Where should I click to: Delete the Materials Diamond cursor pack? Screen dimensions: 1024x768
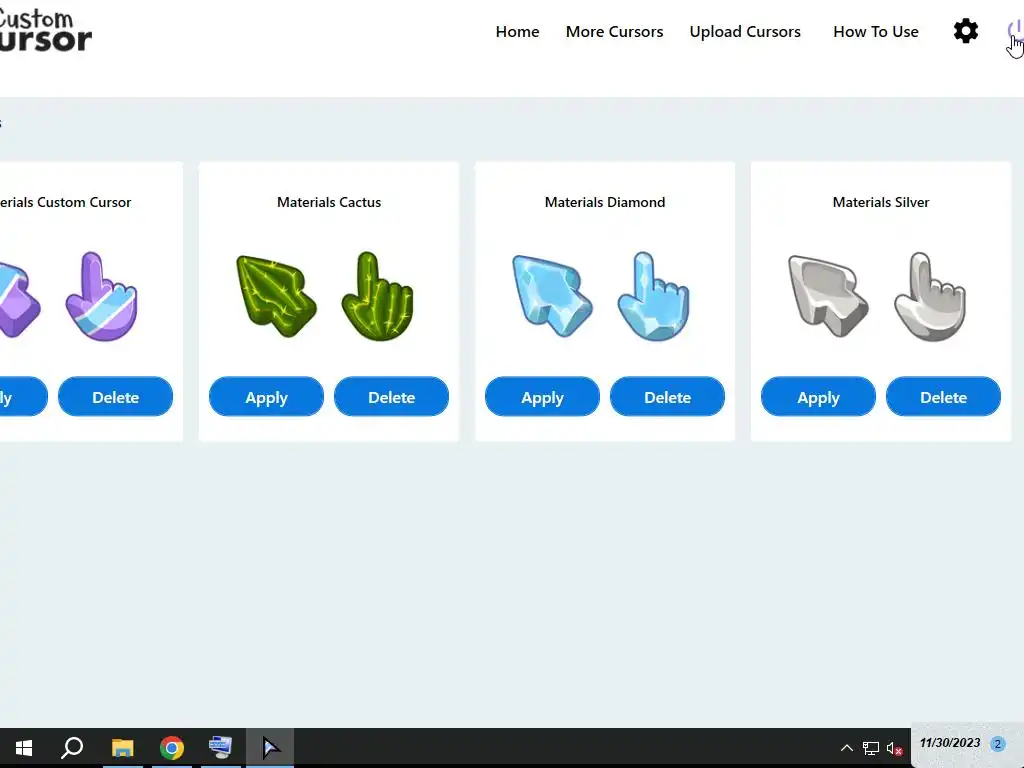[667, 396]
